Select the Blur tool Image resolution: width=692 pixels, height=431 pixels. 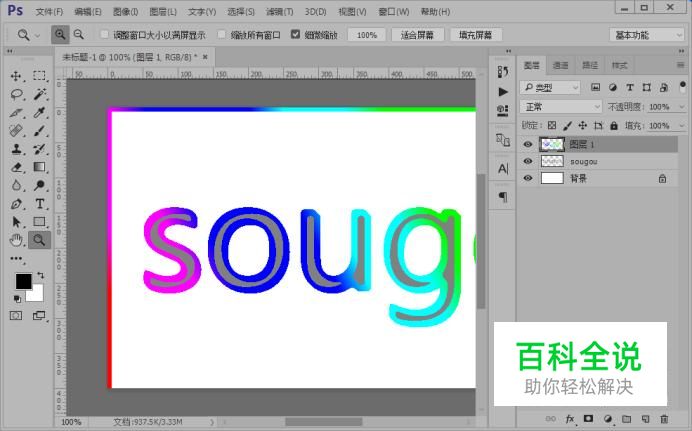pos(16,185)
